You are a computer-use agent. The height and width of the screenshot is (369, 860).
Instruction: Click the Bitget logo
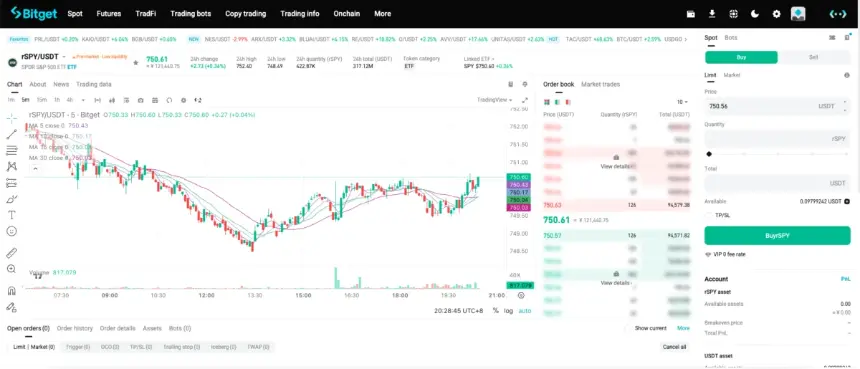click(33, 14)
